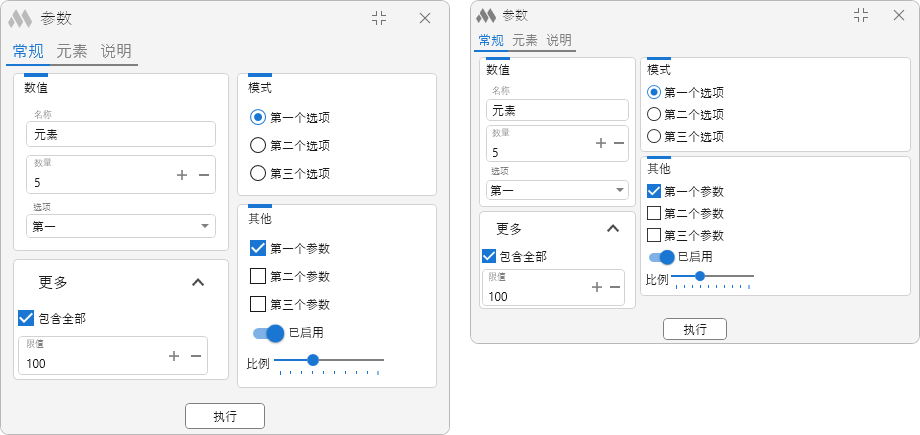This screenshot has width=920, height=435.
Task: Click the 比例 slider handle in left window
Action: coord(313,360)
